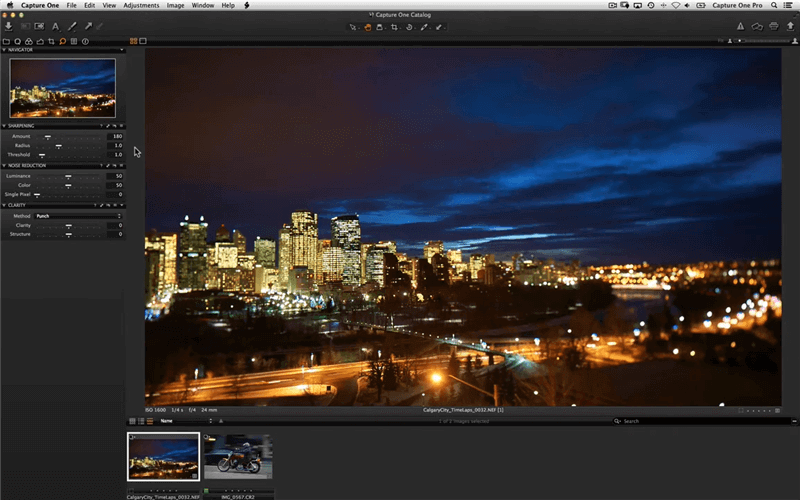Click the Sharpening Amount value field 180
800x500 pixels.
(115, 137)
